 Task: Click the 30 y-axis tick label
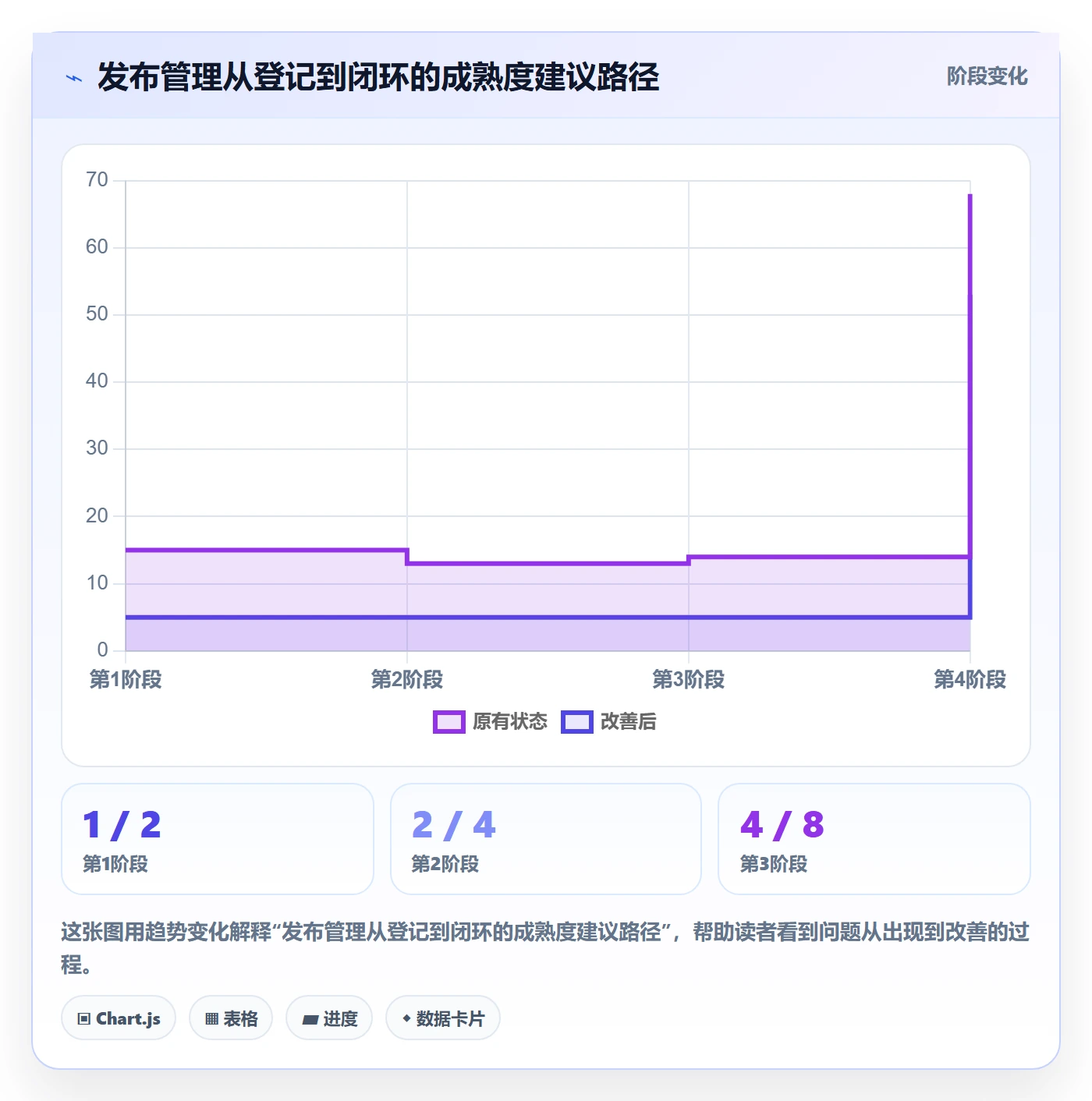pyautogui.click(x=97, y=448)
